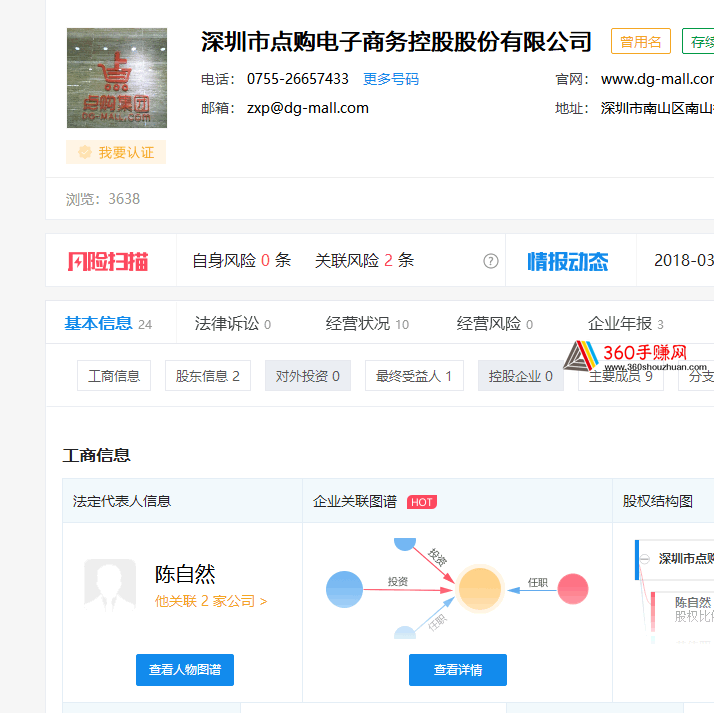Open the official website link www.dg-mall

pos(657,79)
